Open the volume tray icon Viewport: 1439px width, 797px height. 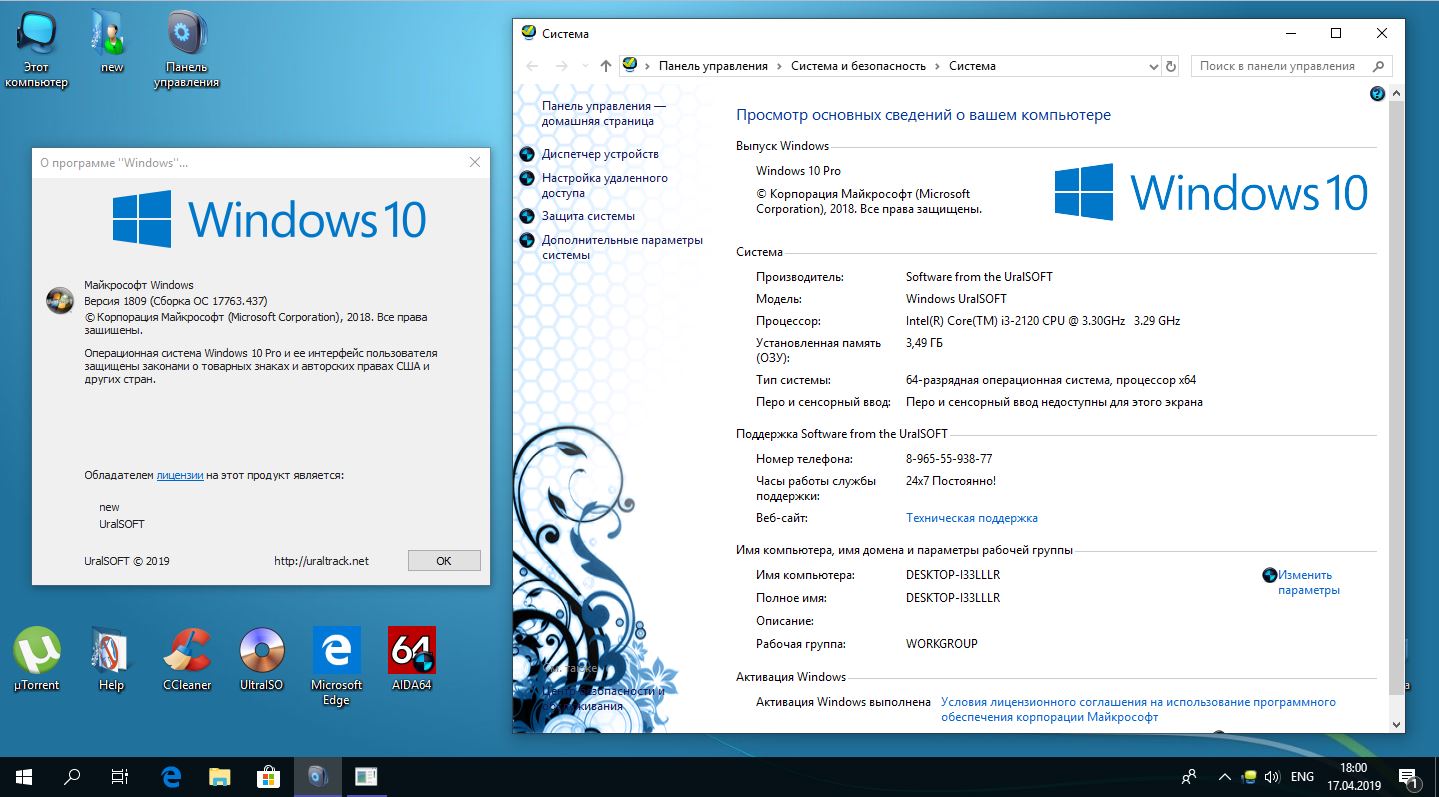click(1272, 776)
